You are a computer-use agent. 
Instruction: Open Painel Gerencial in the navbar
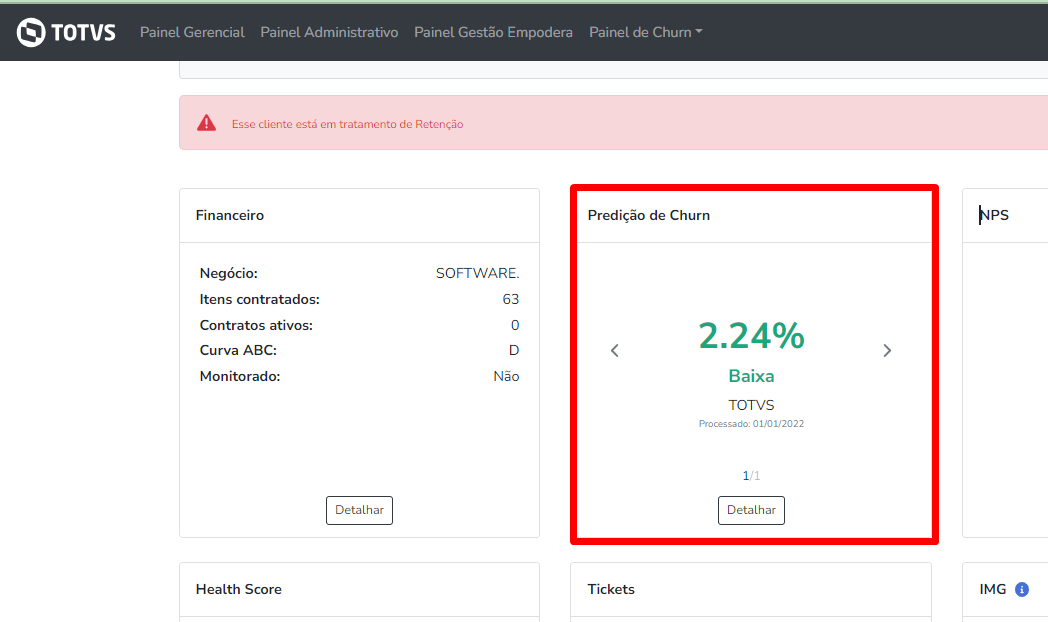(x=192, y=32)
